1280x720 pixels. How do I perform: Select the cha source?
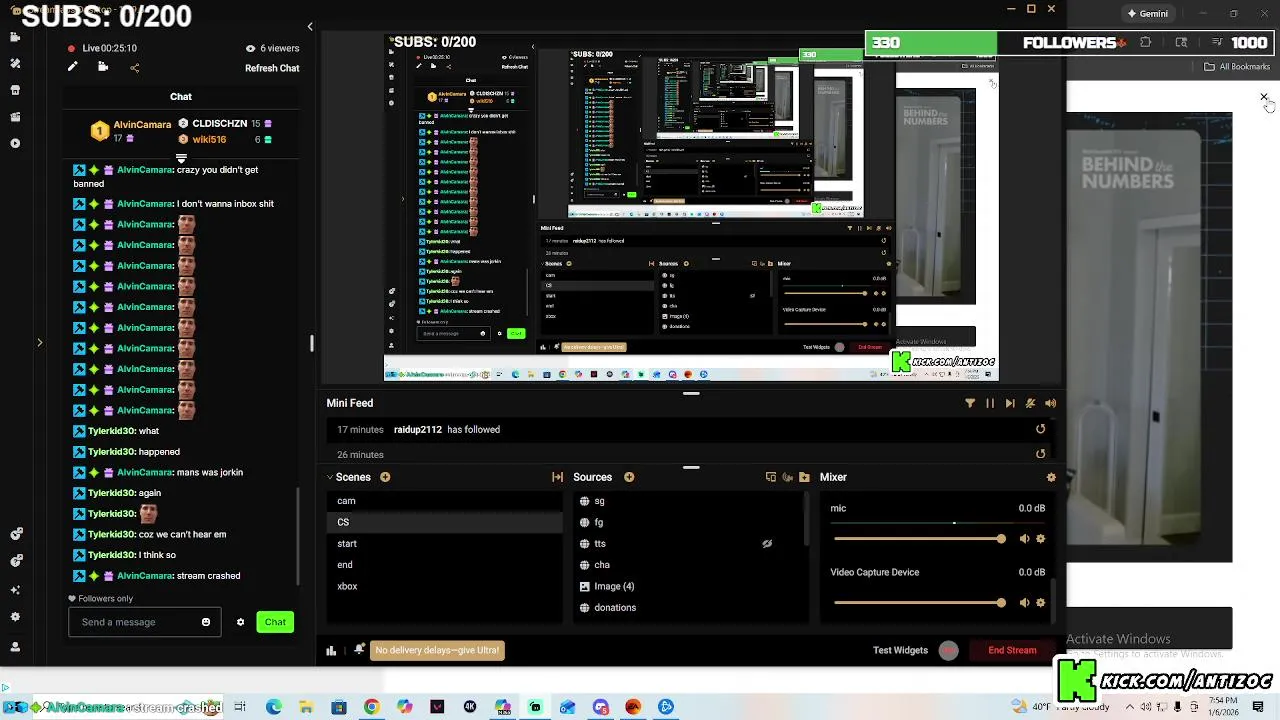[x=689, y=565]
